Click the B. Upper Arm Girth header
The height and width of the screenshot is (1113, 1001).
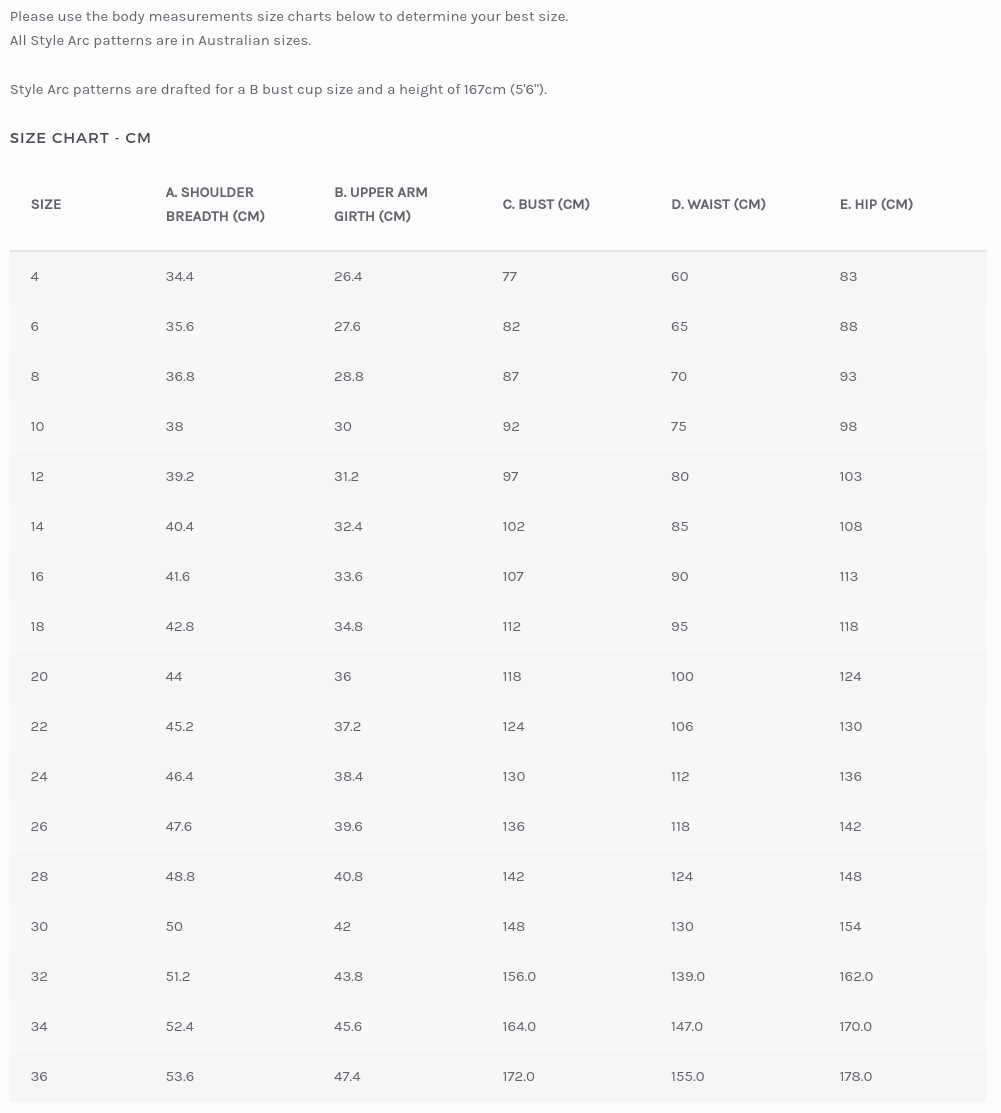tap(380, 204)
